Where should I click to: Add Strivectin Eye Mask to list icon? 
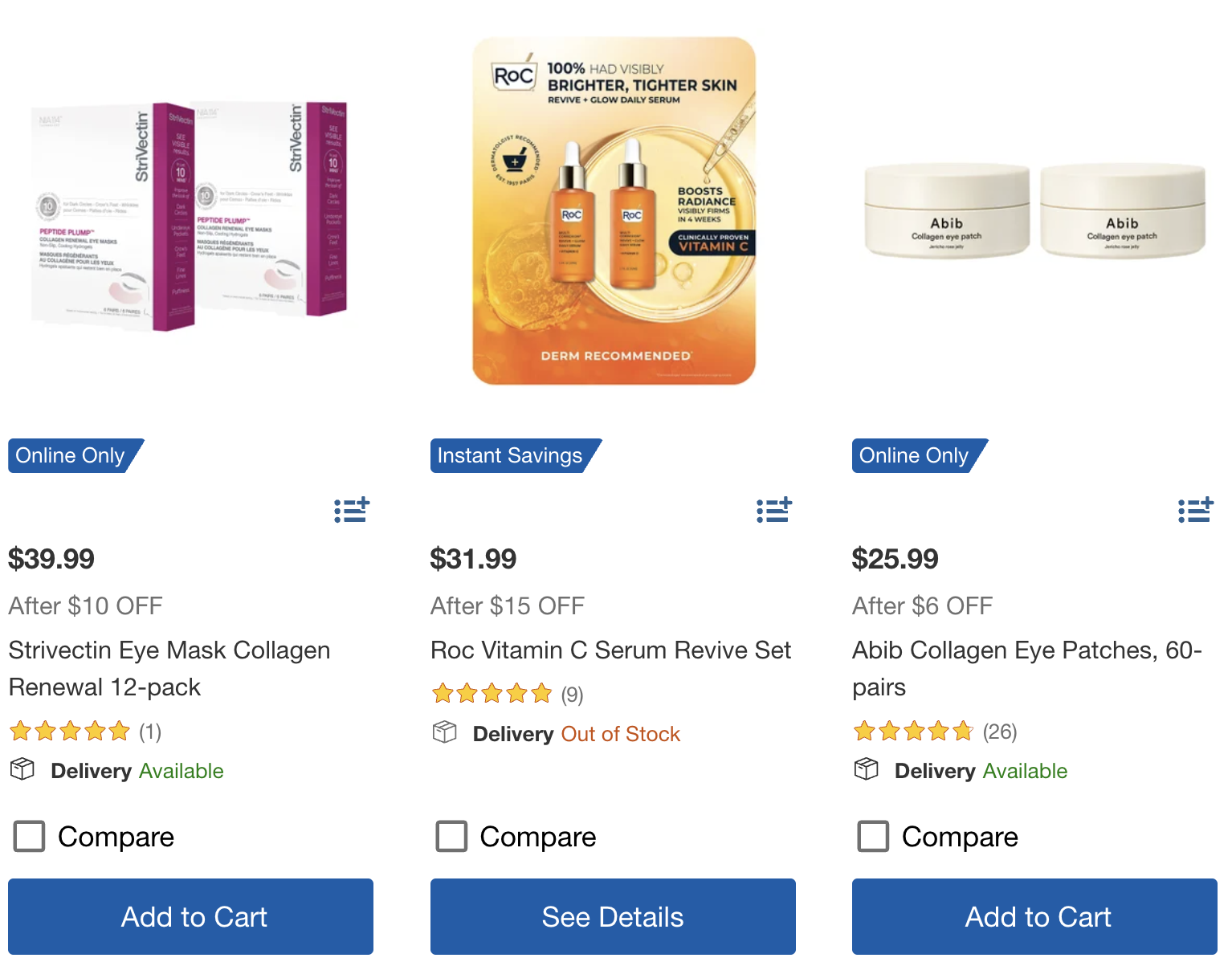pyautogui.click(x=352, y=510)
